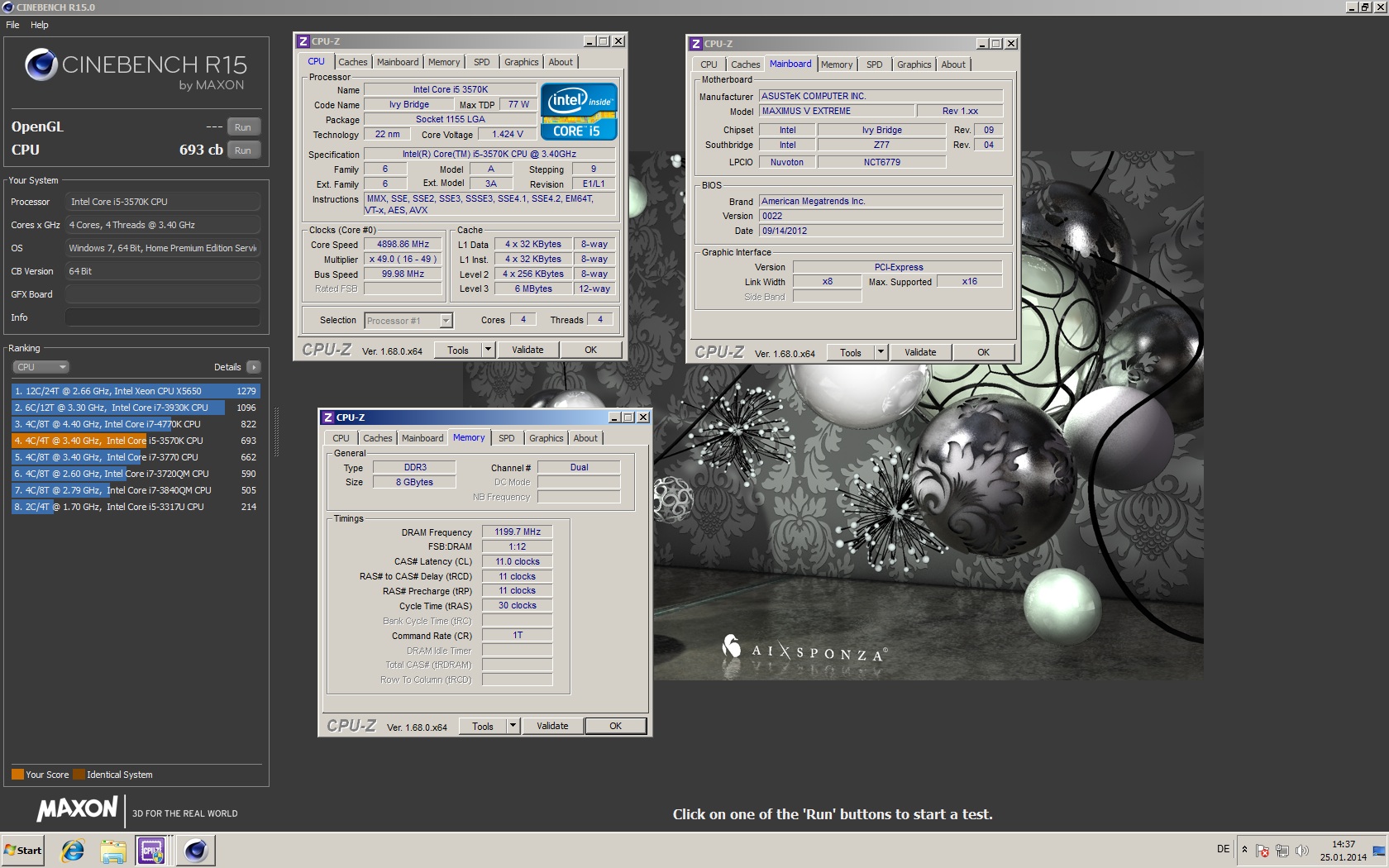Image resolution: width=1389 pixels, height=868 pixels.
Task: Click Show Desktop icon beside clock
Action: pyautogui.click(x=1379, y=851)
